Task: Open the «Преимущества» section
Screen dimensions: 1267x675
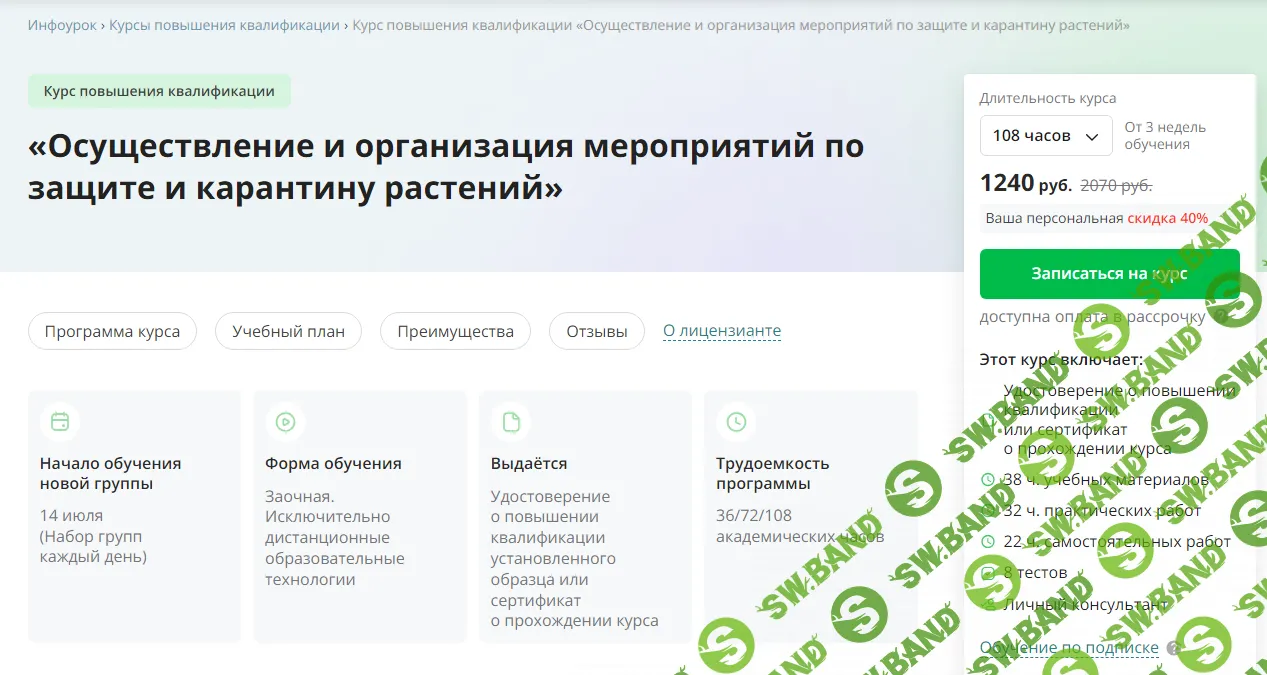Action: coord(455,330)
